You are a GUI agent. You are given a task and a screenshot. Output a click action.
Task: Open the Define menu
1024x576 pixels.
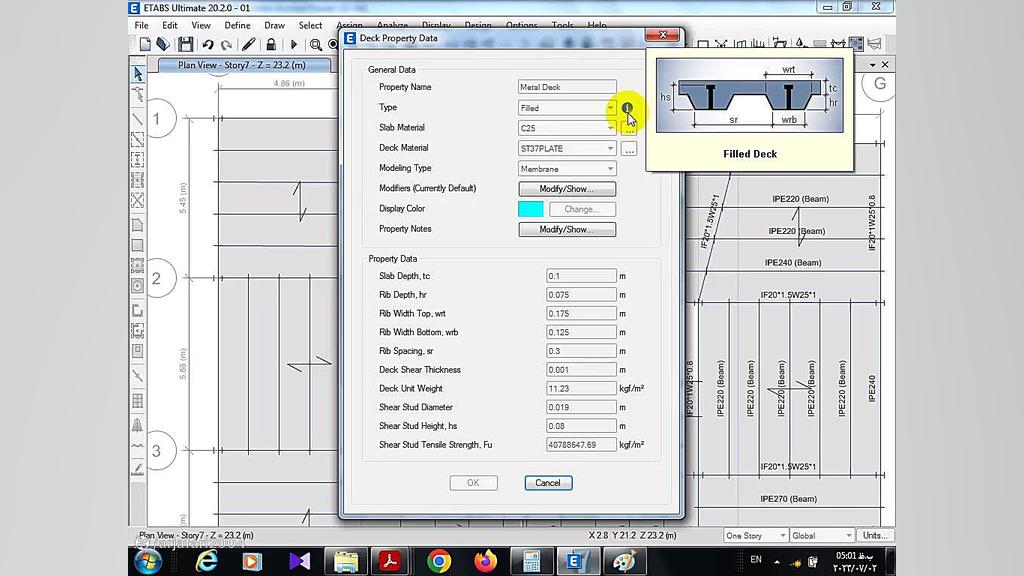coord(237,25)
